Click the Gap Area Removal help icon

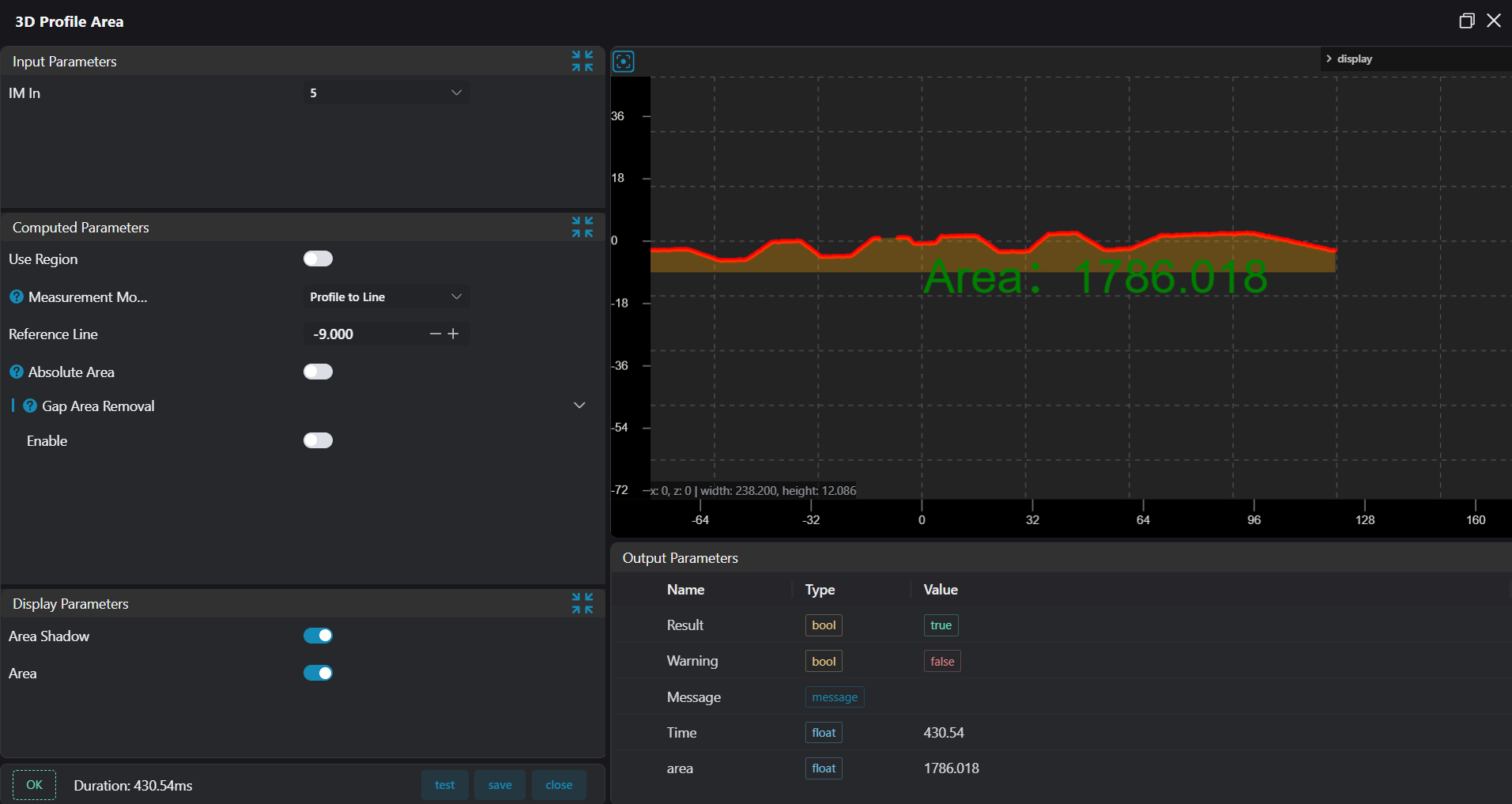(30, 406)
